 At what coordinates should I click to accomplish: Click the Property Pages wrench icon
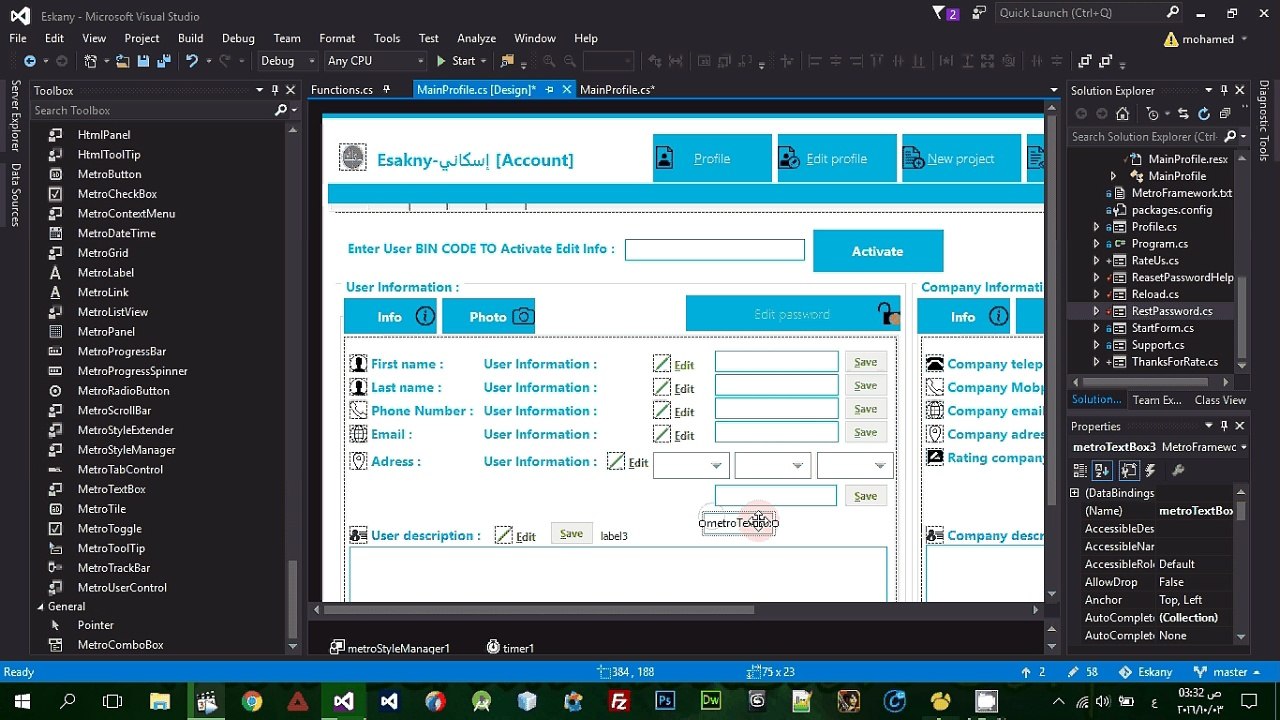pyautogui.click(x=1177, y=470)
